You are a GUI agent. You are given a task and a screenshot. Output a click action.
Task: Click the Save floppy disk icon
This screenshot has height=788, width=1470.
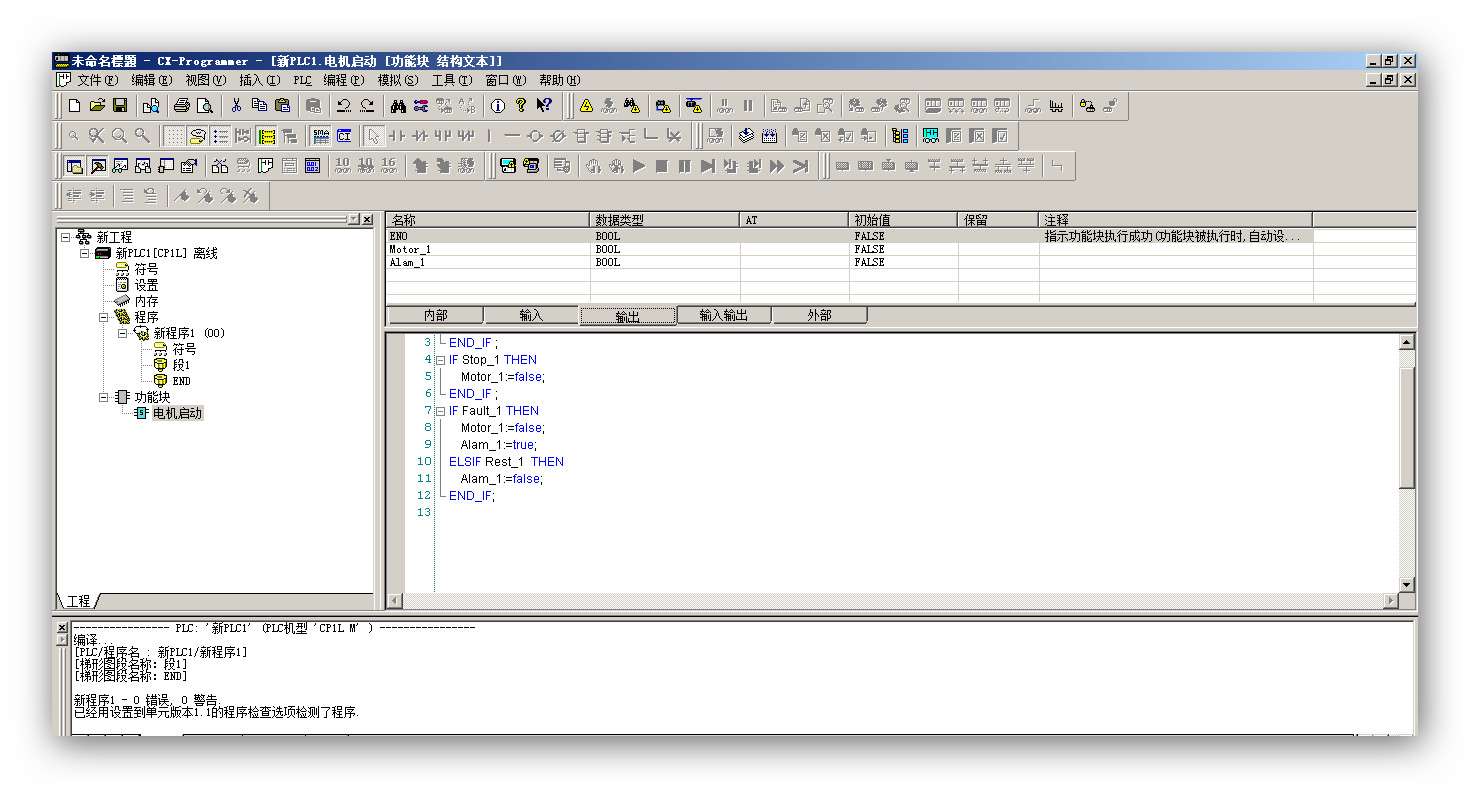[x=120, y=106]
